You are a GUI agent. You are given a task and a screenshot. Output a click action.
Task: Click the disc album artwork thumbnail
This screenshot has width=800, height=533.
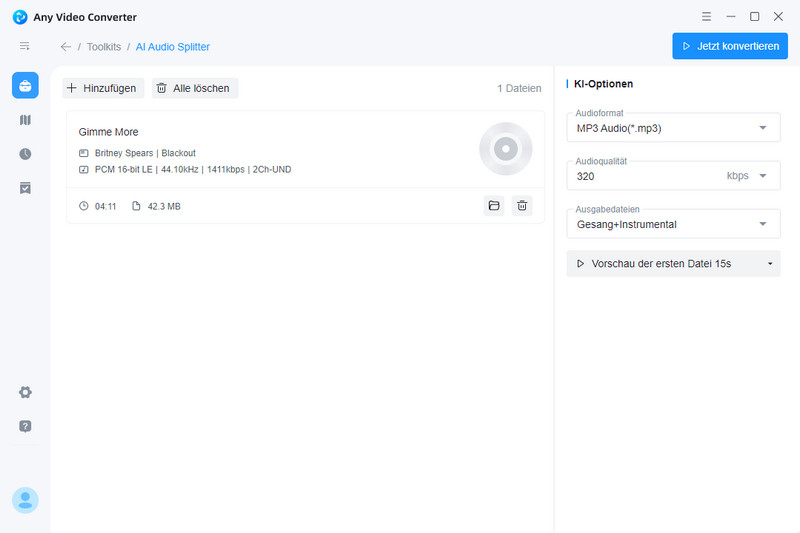coord(506,149)
